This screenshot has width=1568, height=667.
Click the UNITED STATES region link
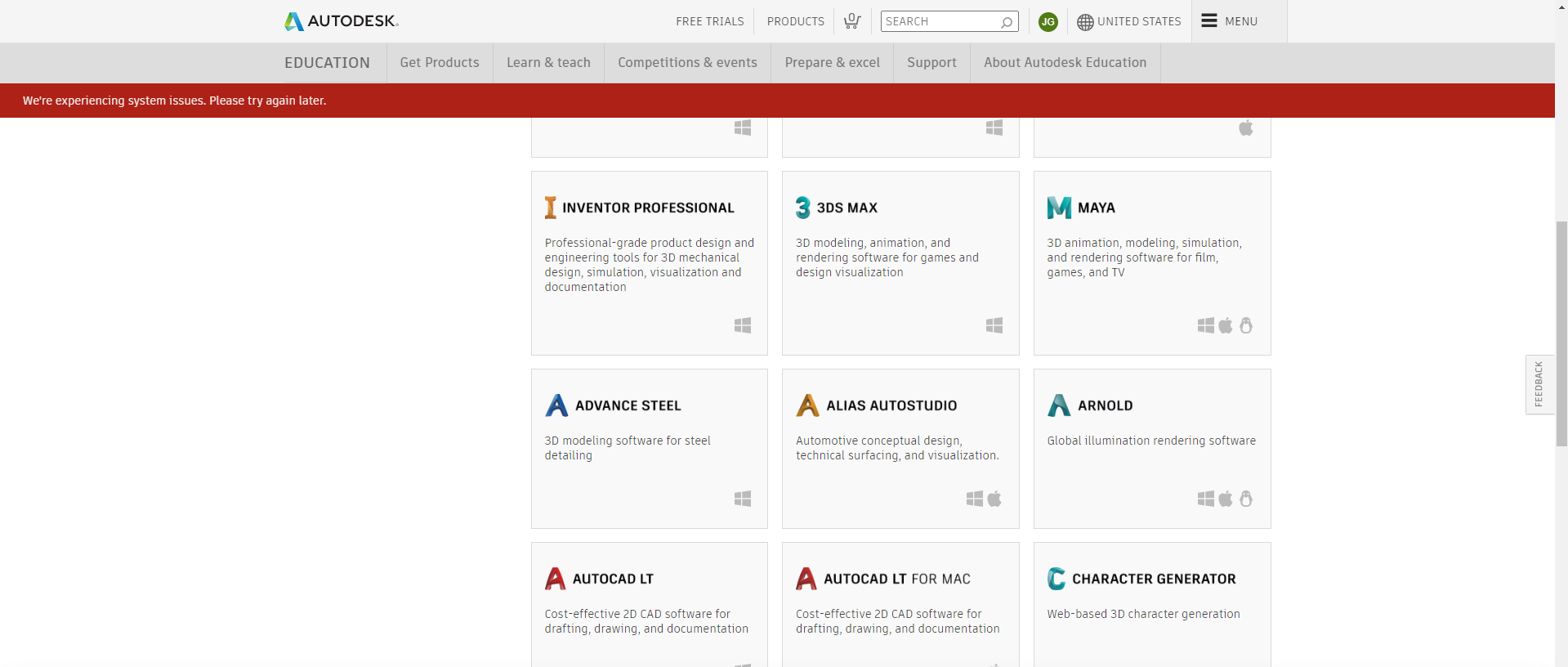tap(1139, 21)
